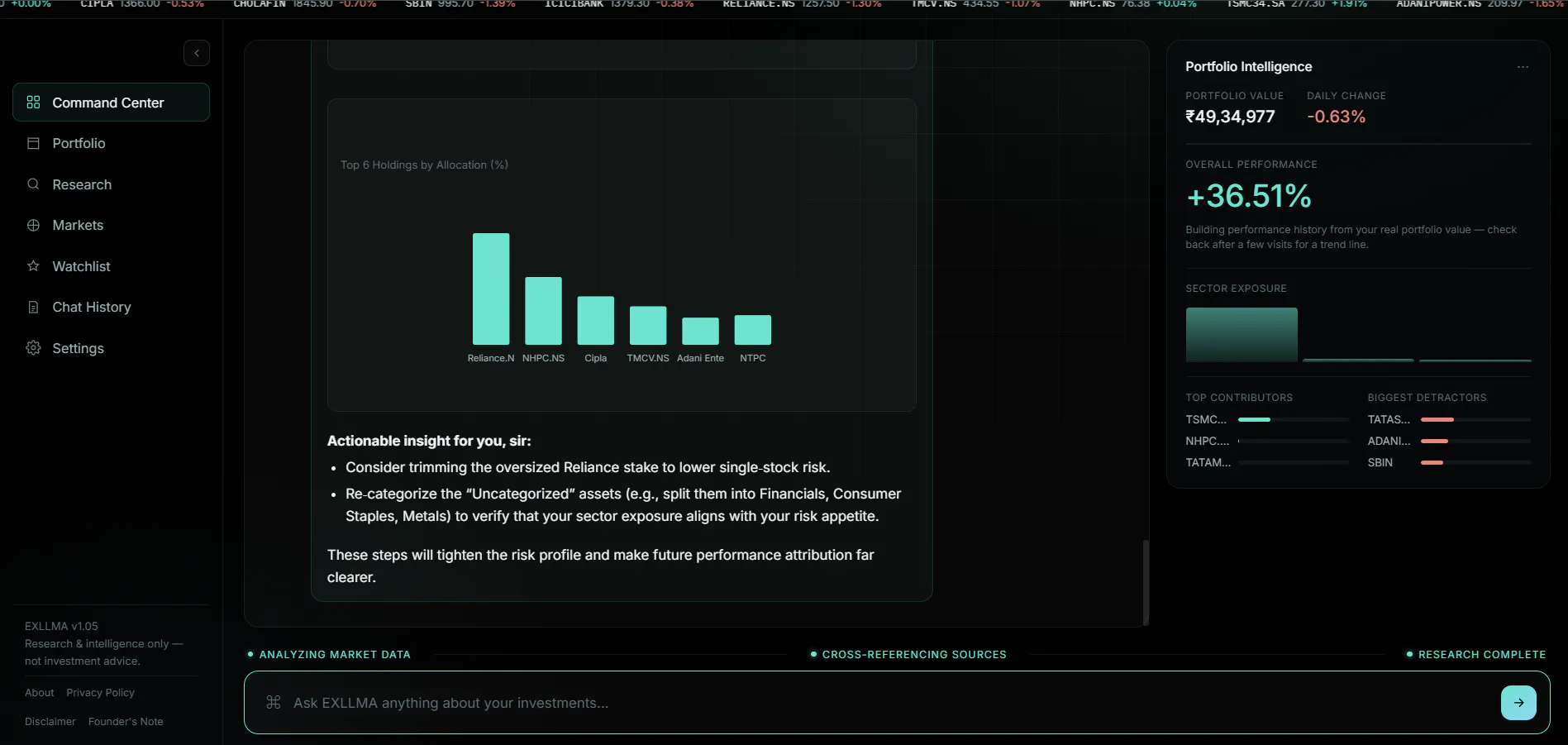Image resolution: width=1568 pixels, height=745 pixels.
Task: Open the Portfolio Intelligence three-dot menu
Action: [x=1523, y=67]
